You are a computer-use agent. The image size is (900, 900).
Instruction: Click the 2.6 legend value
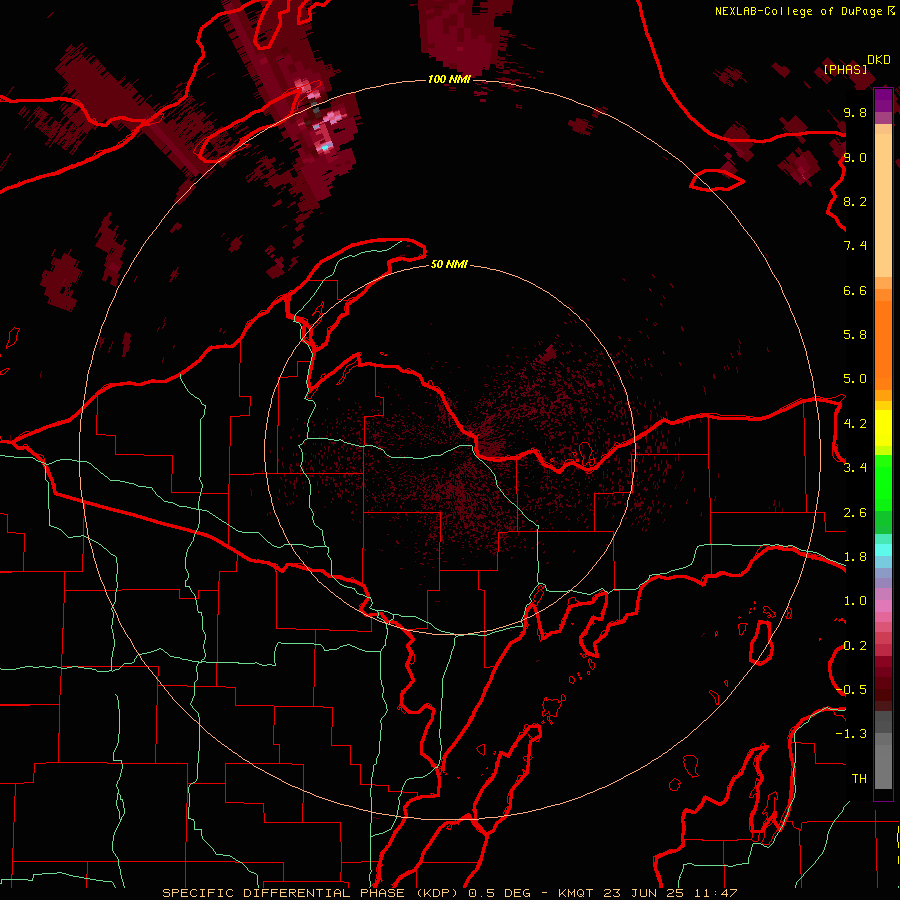(855, 513)
